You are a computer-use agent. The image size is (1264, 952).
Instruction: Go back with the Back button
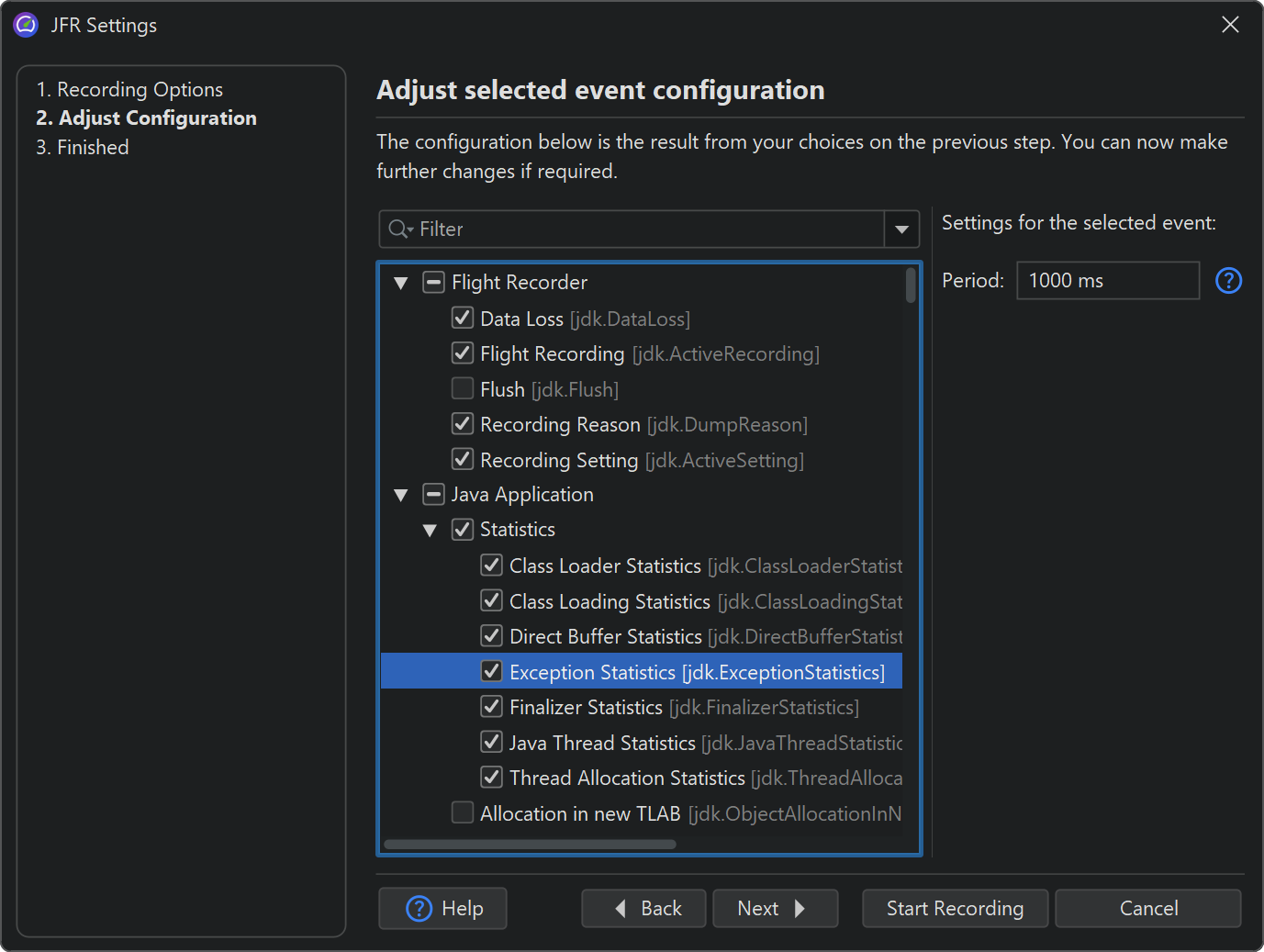(x=643, y=908)
